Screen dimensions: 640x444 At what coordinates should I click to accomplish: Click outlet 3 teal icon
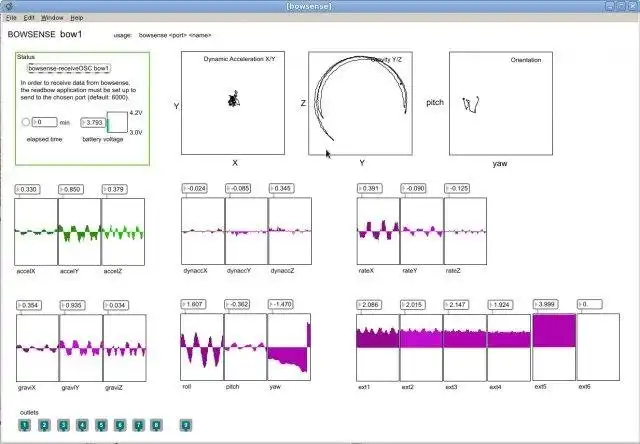click(63, 426)
